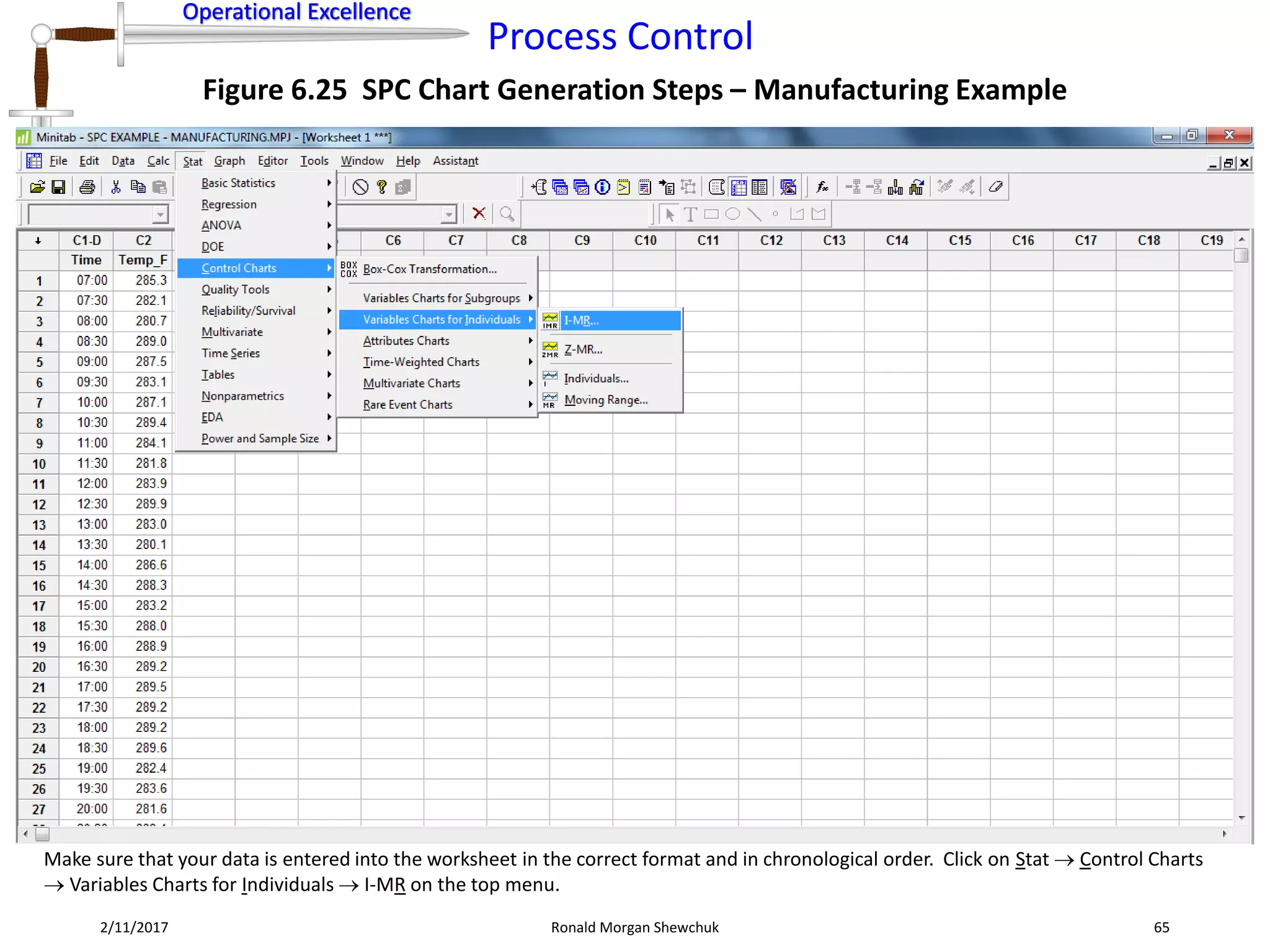This screenshot has height=952, width=1270.
Task: Expand the Attributes Charts submenu
Action: click(x=438, y=341)
